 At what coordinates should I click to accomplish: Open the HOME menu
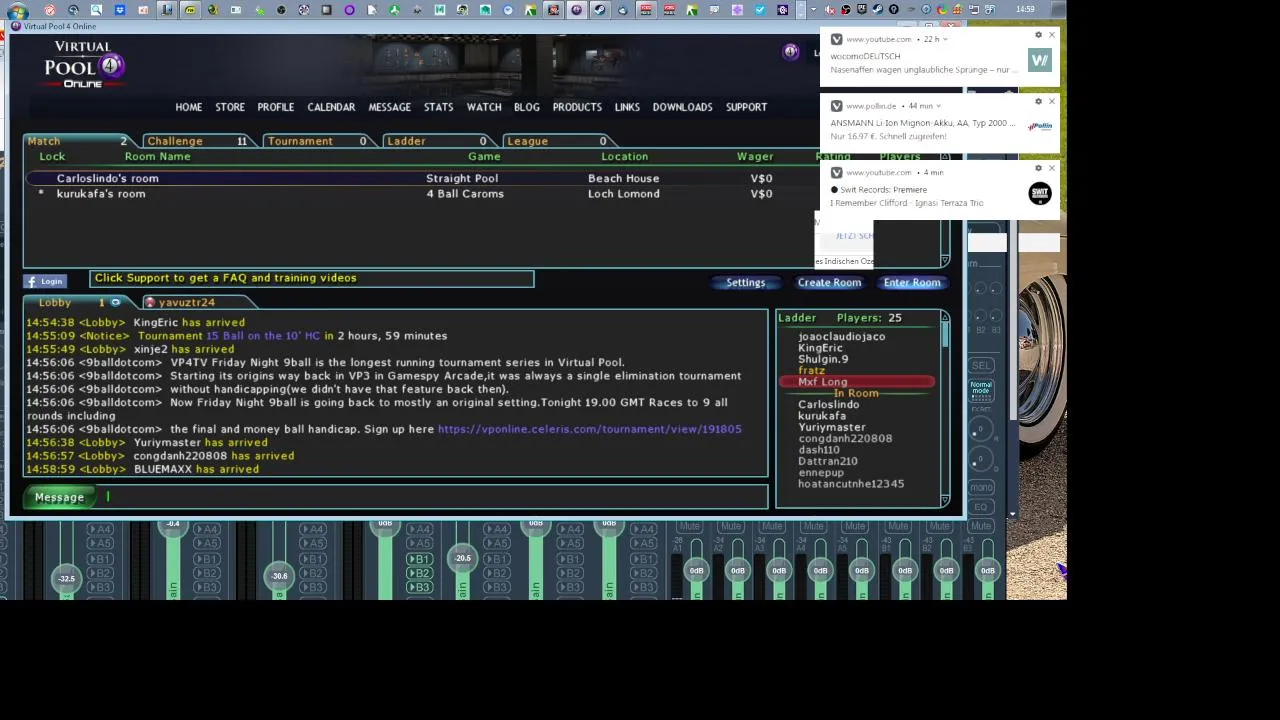click(189, 107)
